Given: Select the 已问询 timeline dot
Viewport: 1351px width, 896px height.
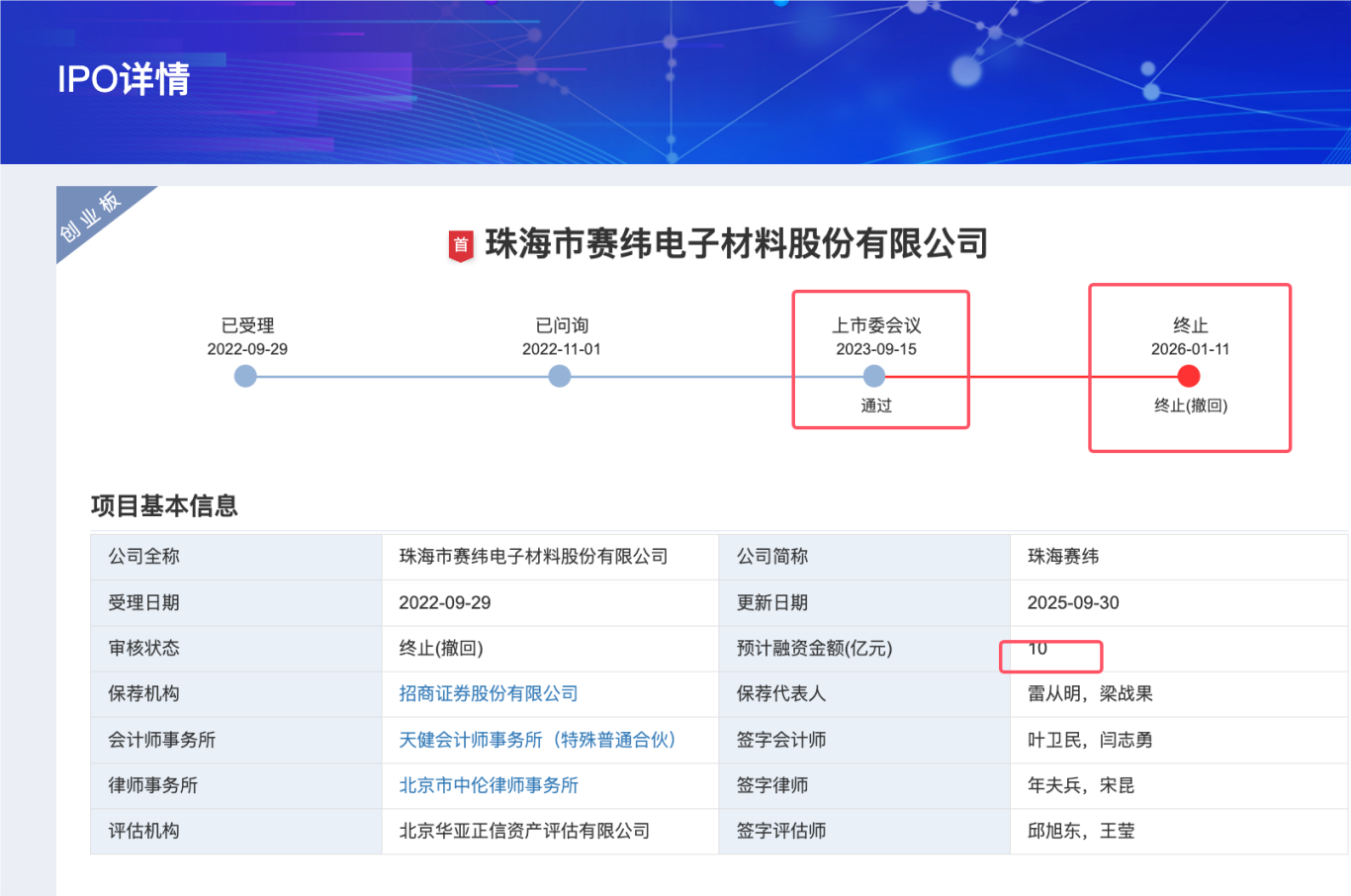Looking at the screenshot, I should point(560,376).
